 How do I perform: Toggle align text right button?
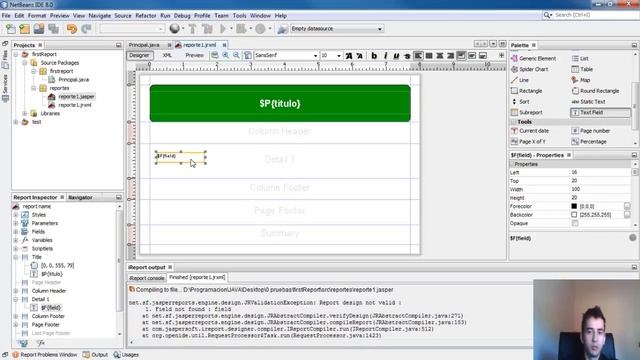(450, 56)
